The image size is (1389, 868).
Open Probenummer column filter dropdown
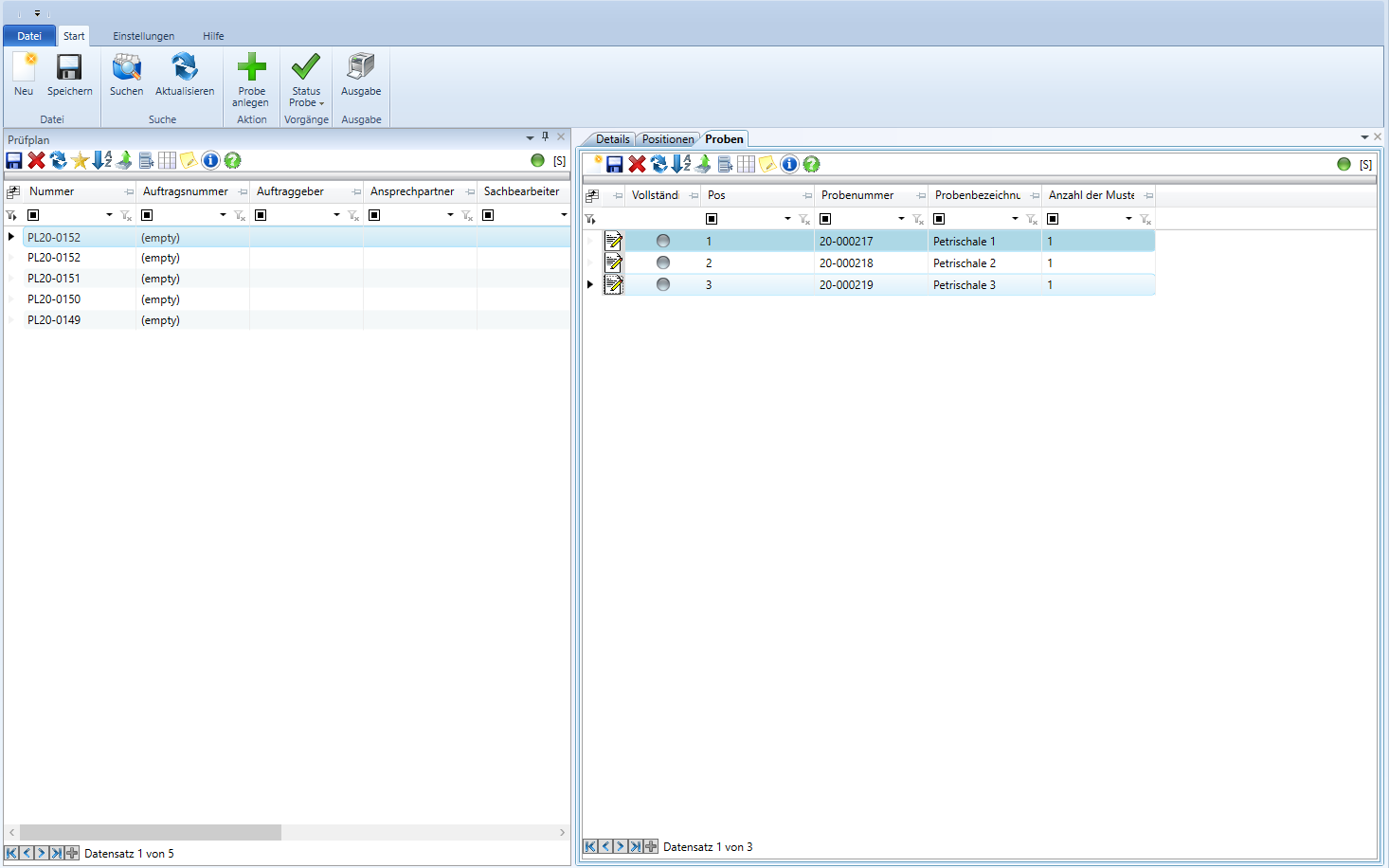[901, 219]
